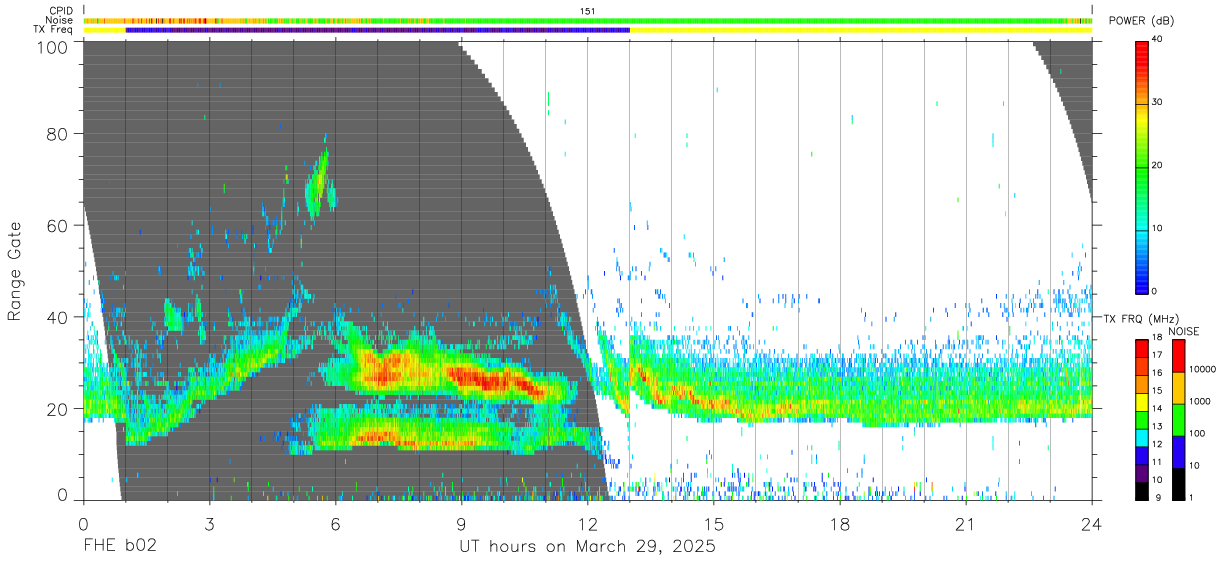The width and height of the screenshot is (1228, 567).
Task: Click the black segment of TX FRQ colorbar
Action: pyautogui.click(x=1143, y=491)
